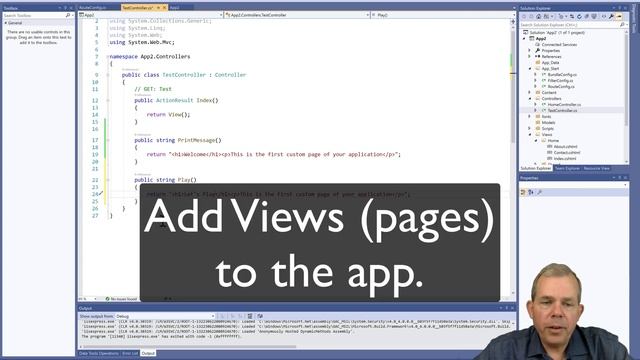The image size is (640, 360).
Task: Select Index.cshtml under Home
Action: pos(565,158)
